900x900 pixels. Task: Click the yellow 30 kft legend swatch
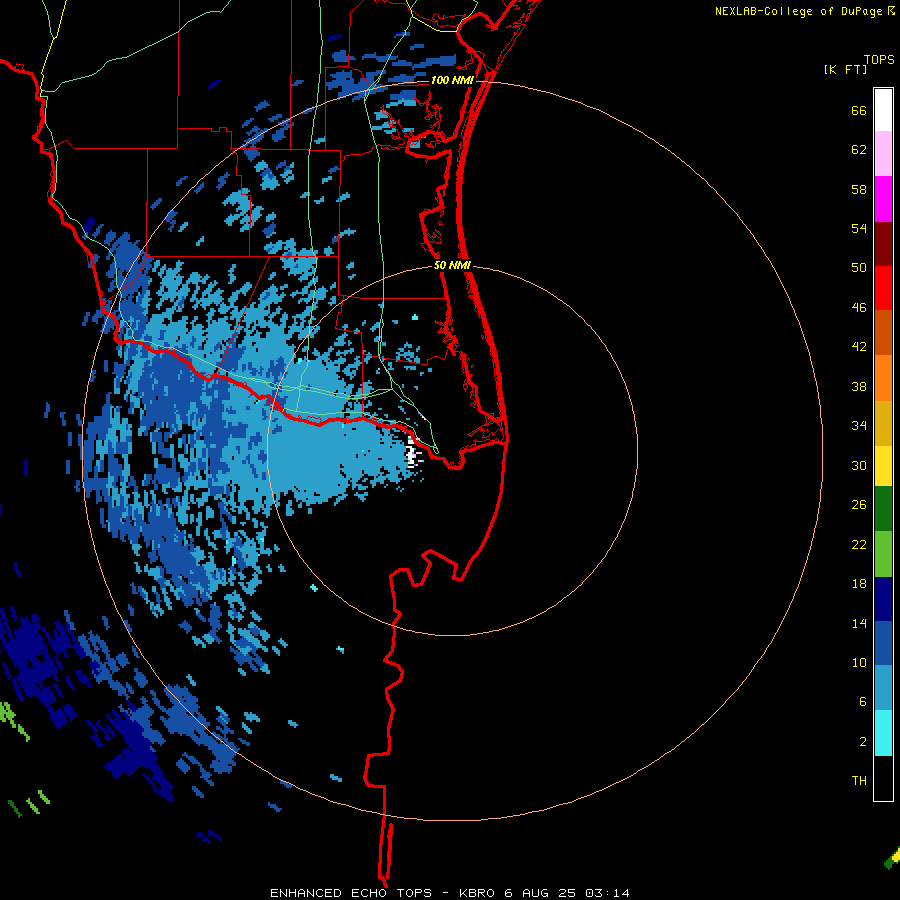pos(883,466)
